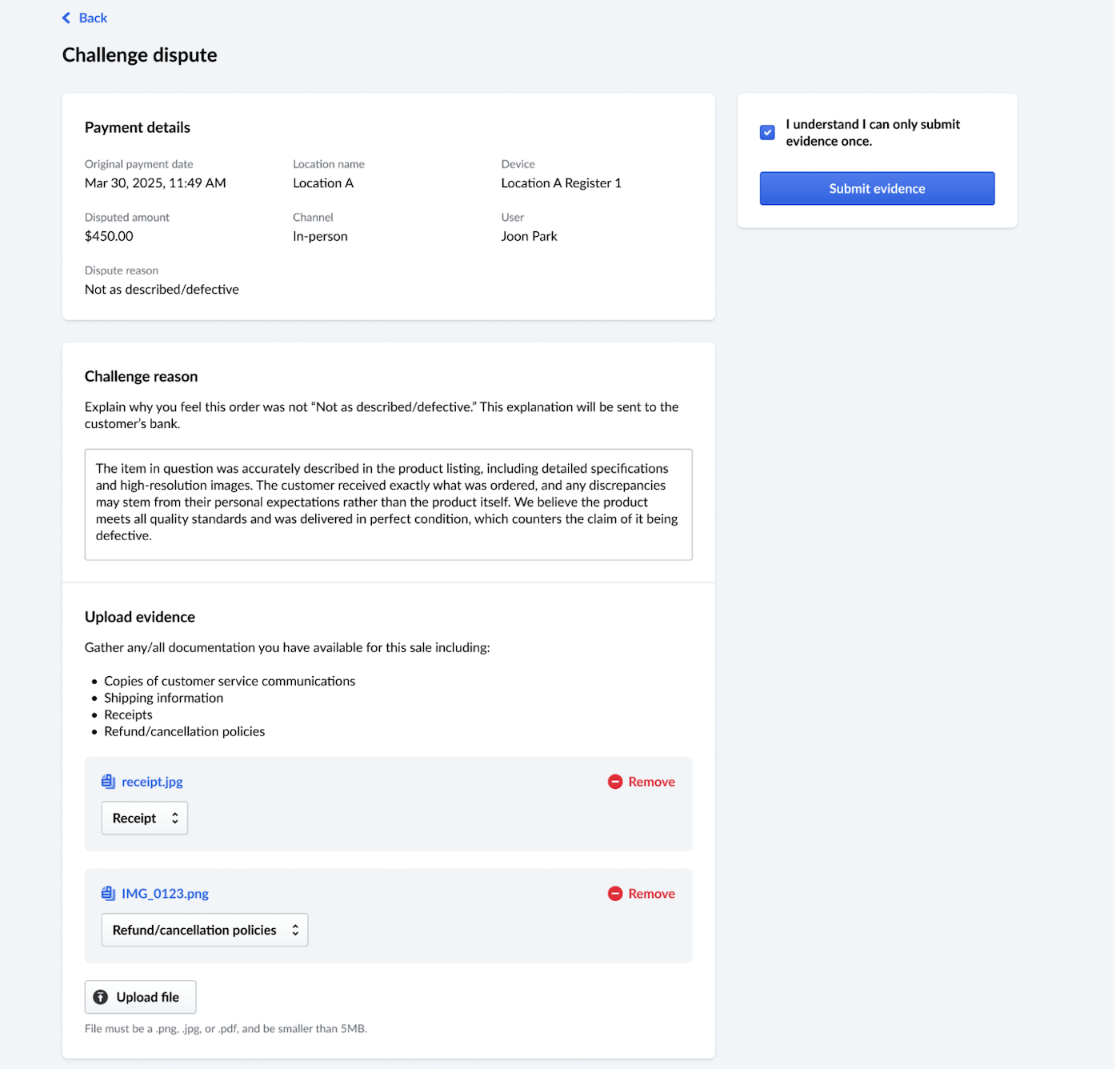Uncheck the evidence submission acknowledgment checkbox
Viewport: 1120px width, 1069px height.
click(767, 133)
